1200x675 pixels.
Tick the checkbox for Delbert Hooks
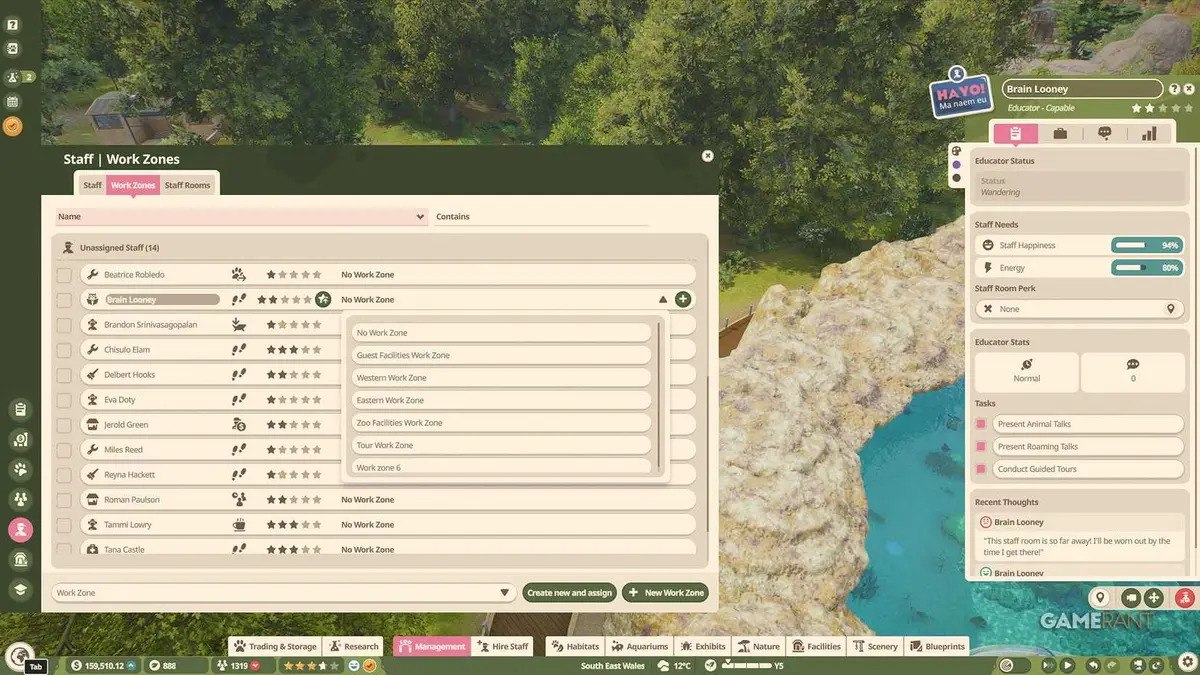[64, 374]
